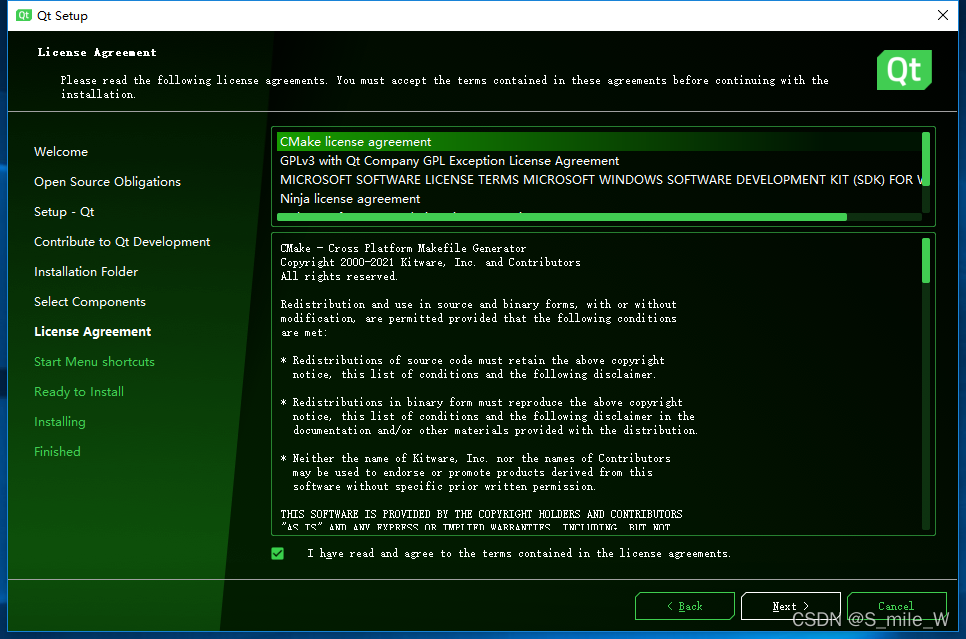Click the Installing step label
The height and width of the screenshot is (639, 966).
tap(60, 422)
